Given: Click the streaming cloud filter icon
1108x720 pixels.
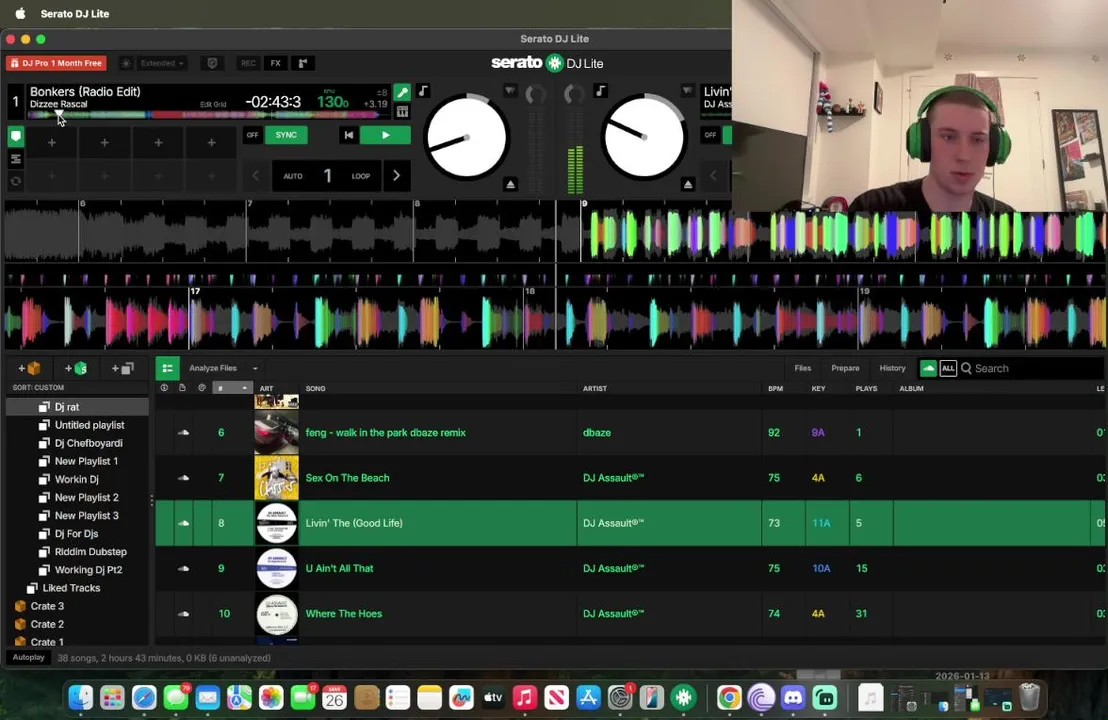Looking at the screenshot, I should pyautogui.click(x=928, y=368).
